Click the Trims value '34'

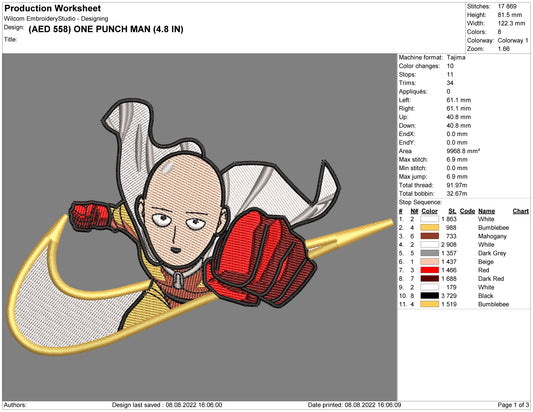click(450, 83)
